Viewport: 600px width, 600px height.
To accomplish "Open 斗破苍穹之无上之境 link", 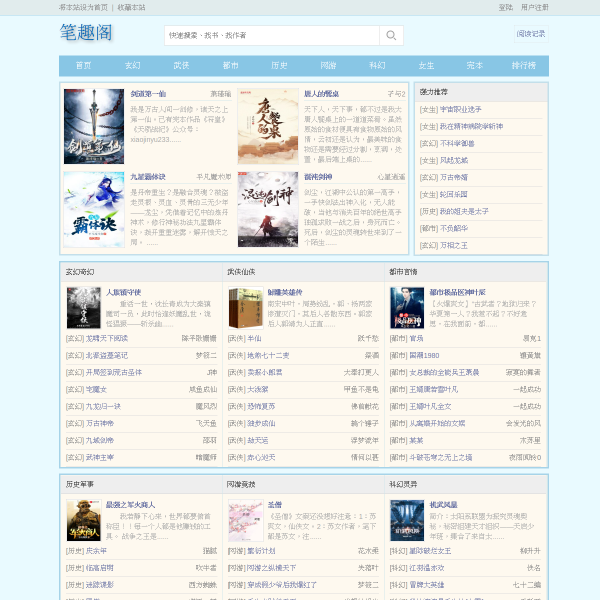I will point(441,457).
